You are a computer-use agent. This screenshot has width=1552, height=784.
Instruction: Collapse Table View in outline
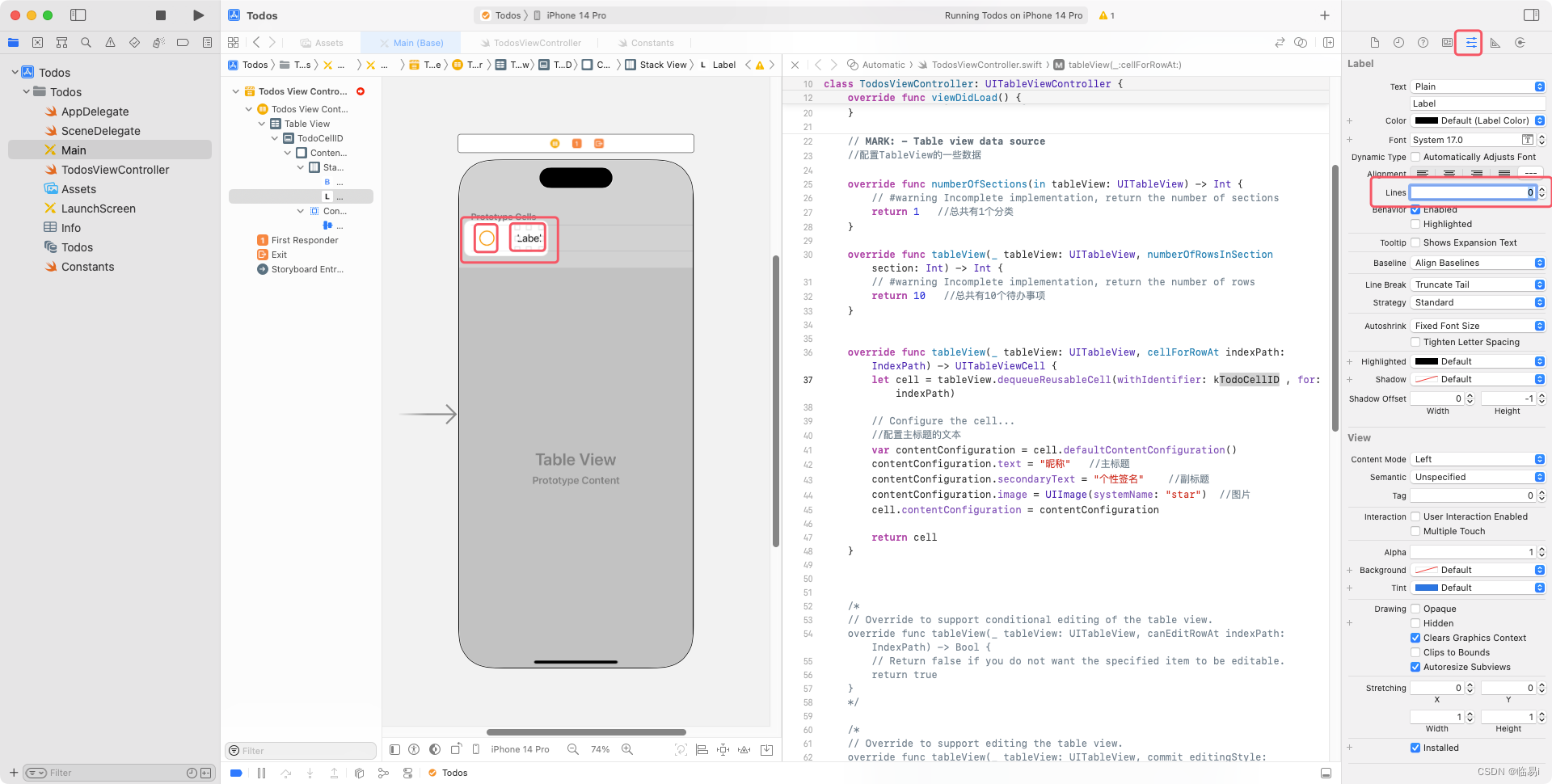tap(262, 124)
